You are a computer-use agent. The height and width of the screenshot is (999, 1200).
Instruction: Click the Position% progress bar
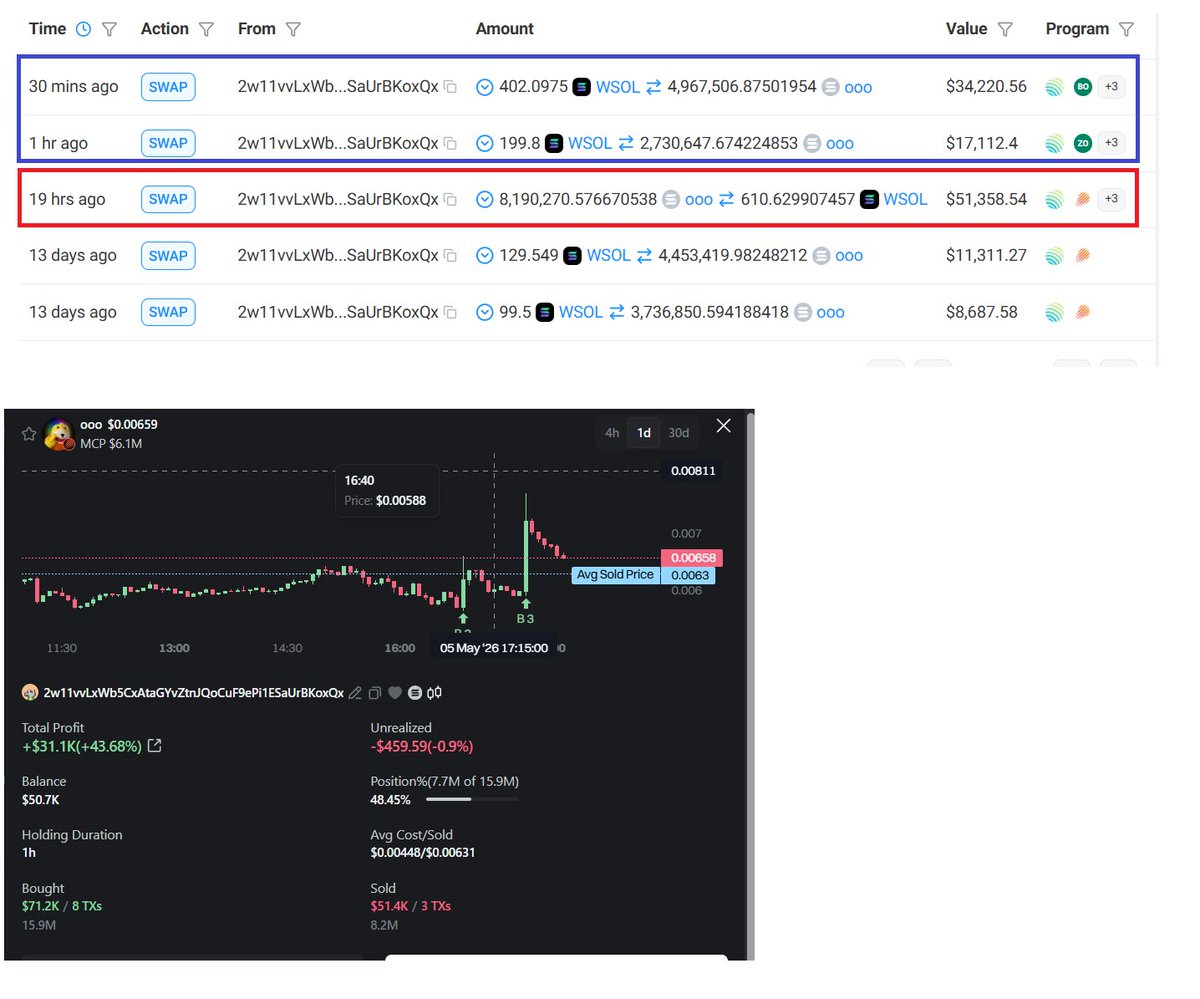(x=472, y=800)
